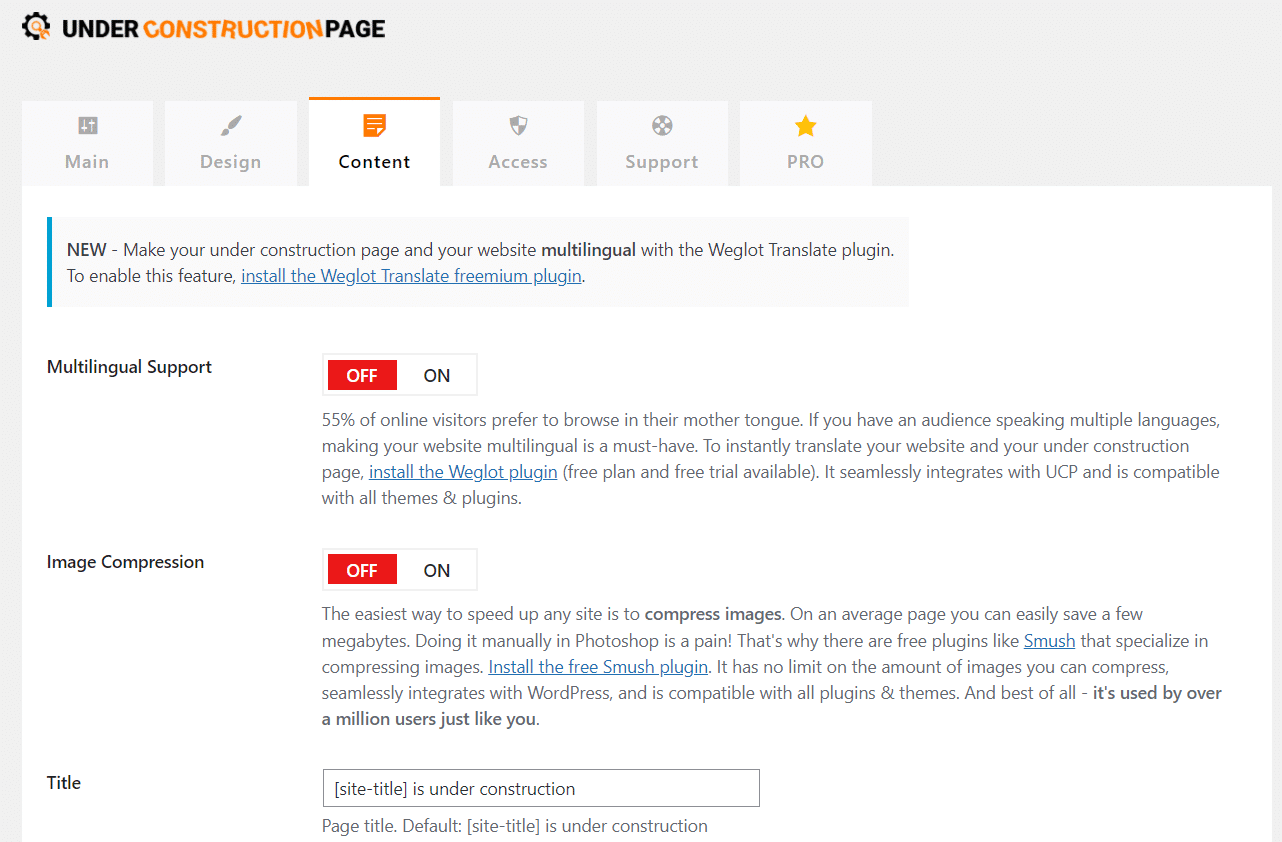
Task: Click the install the Weglot plugin link
Action: pyautogui.click(x=463, y=471)
